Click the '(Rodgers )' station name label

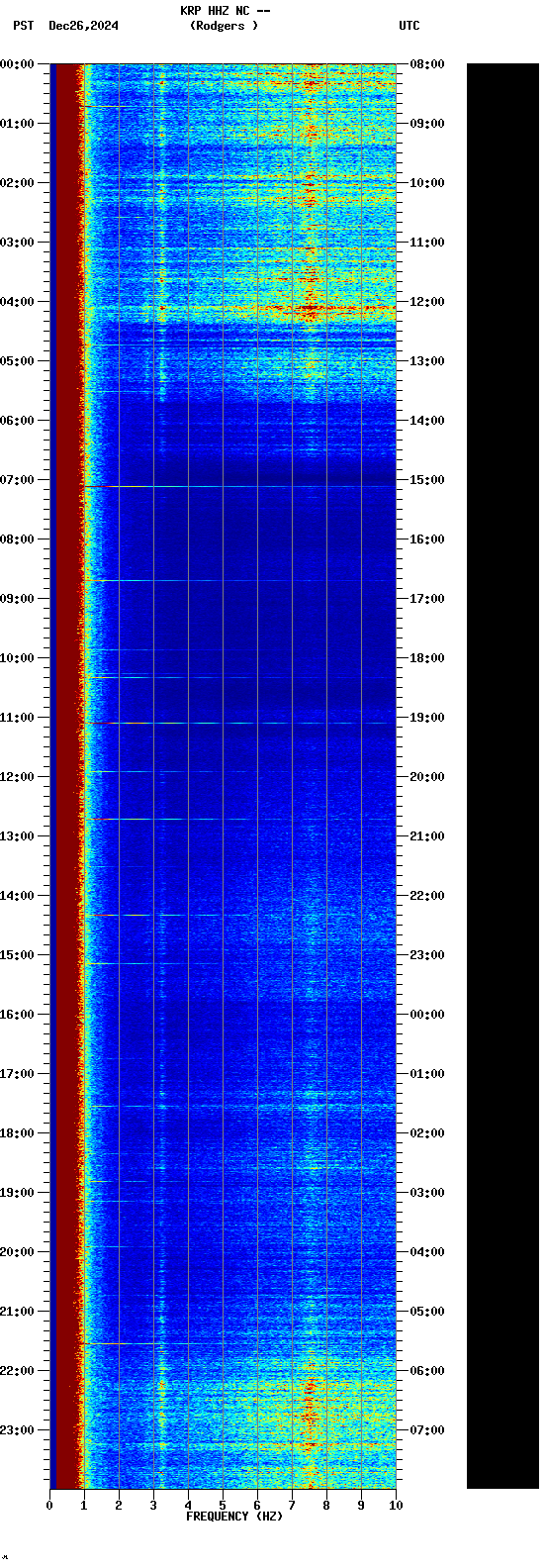click(224, 26)
